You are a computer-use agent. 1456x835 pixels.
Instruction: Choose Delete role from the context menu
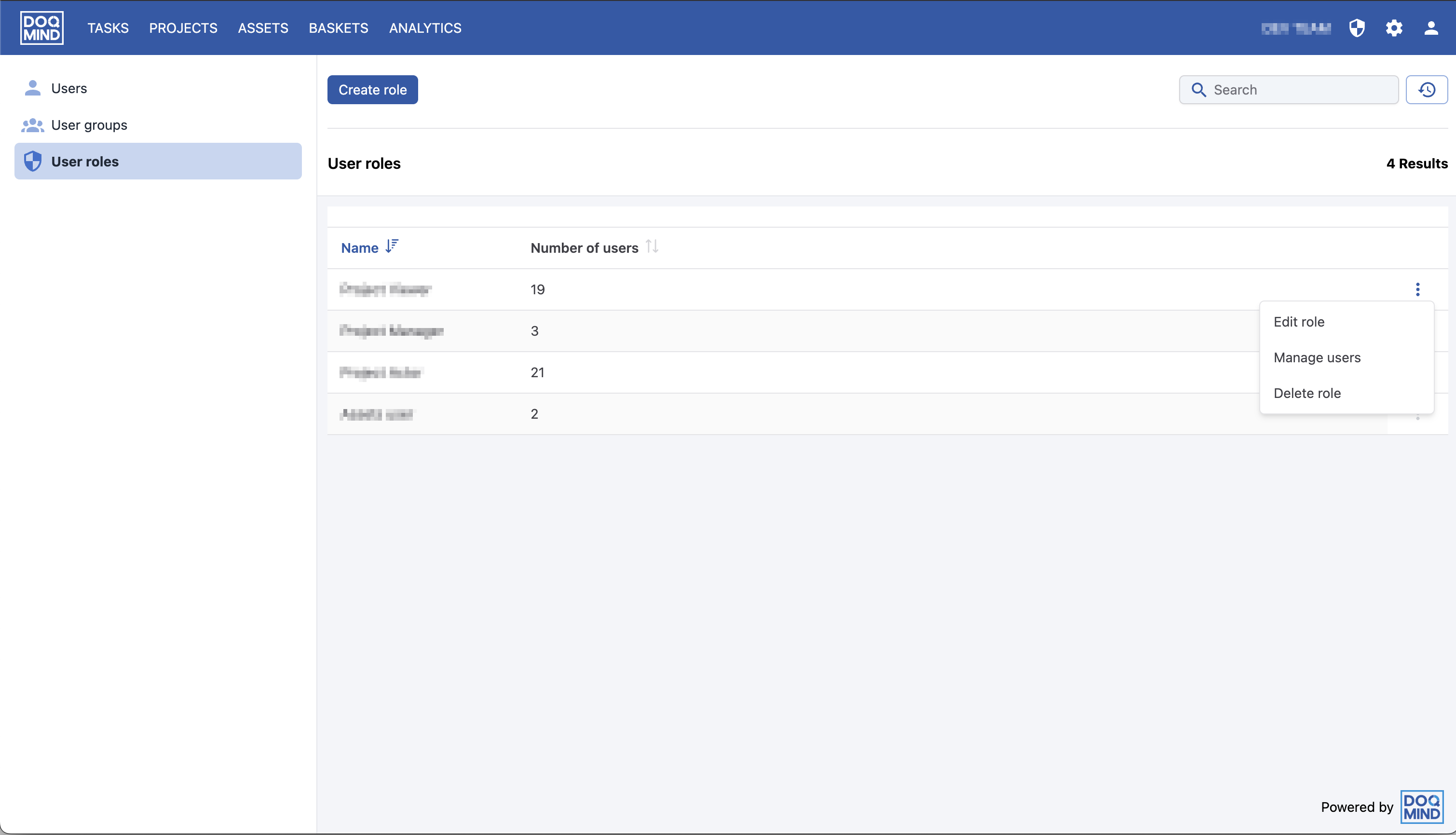[1307, 393]
